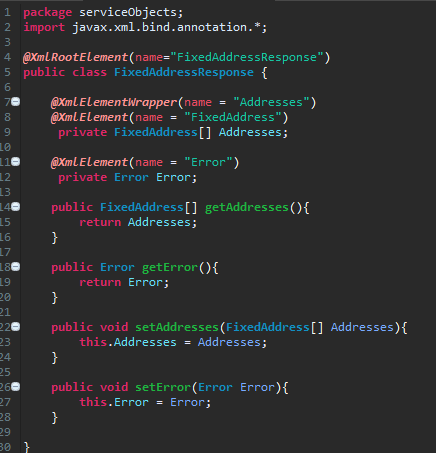Click the setError method name
Screen dimensions: 436x453
(x=163, y=387)
